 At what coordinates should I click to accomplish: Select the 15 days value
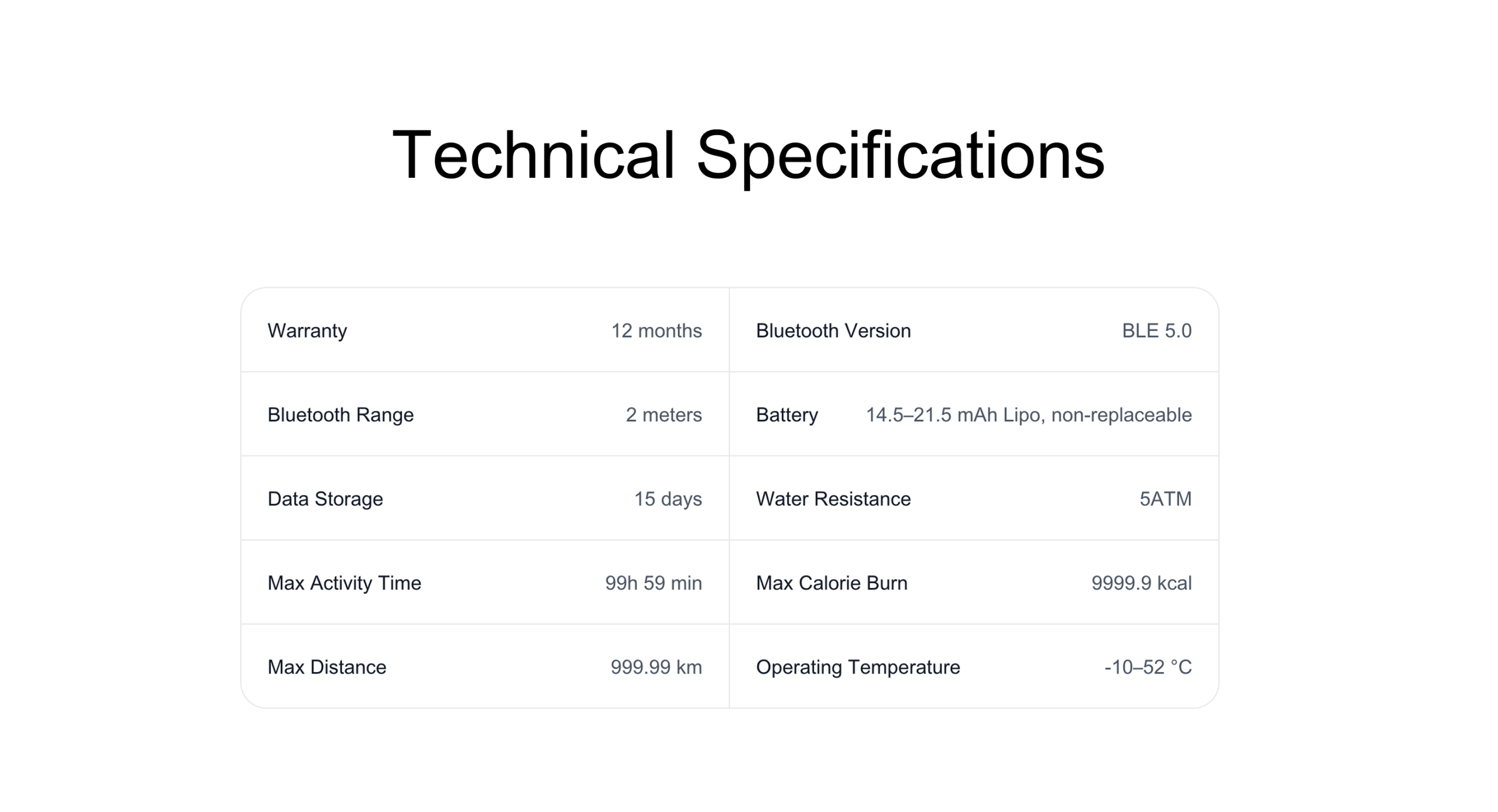pos(668,499)
